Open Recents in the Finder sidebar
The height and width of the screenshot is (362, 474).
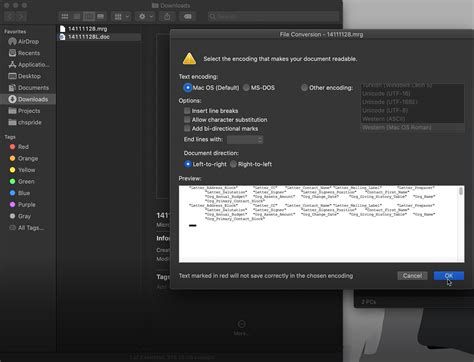pos(28,53)
